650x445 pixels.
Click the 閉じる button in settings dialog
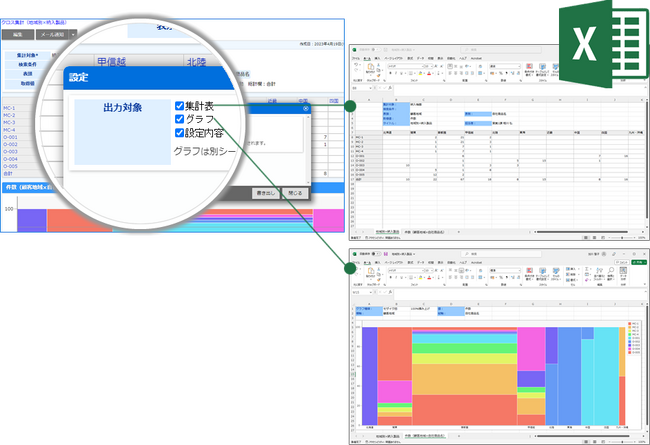pos(295,193)
